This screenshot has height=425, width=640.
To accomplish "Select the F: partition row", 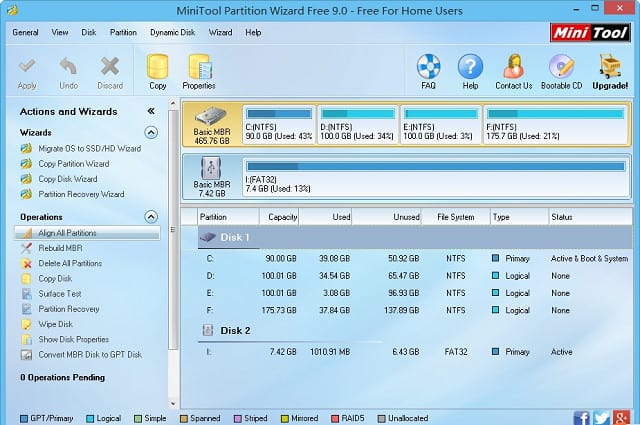I will pyautogui.click(x=415, y=310).
